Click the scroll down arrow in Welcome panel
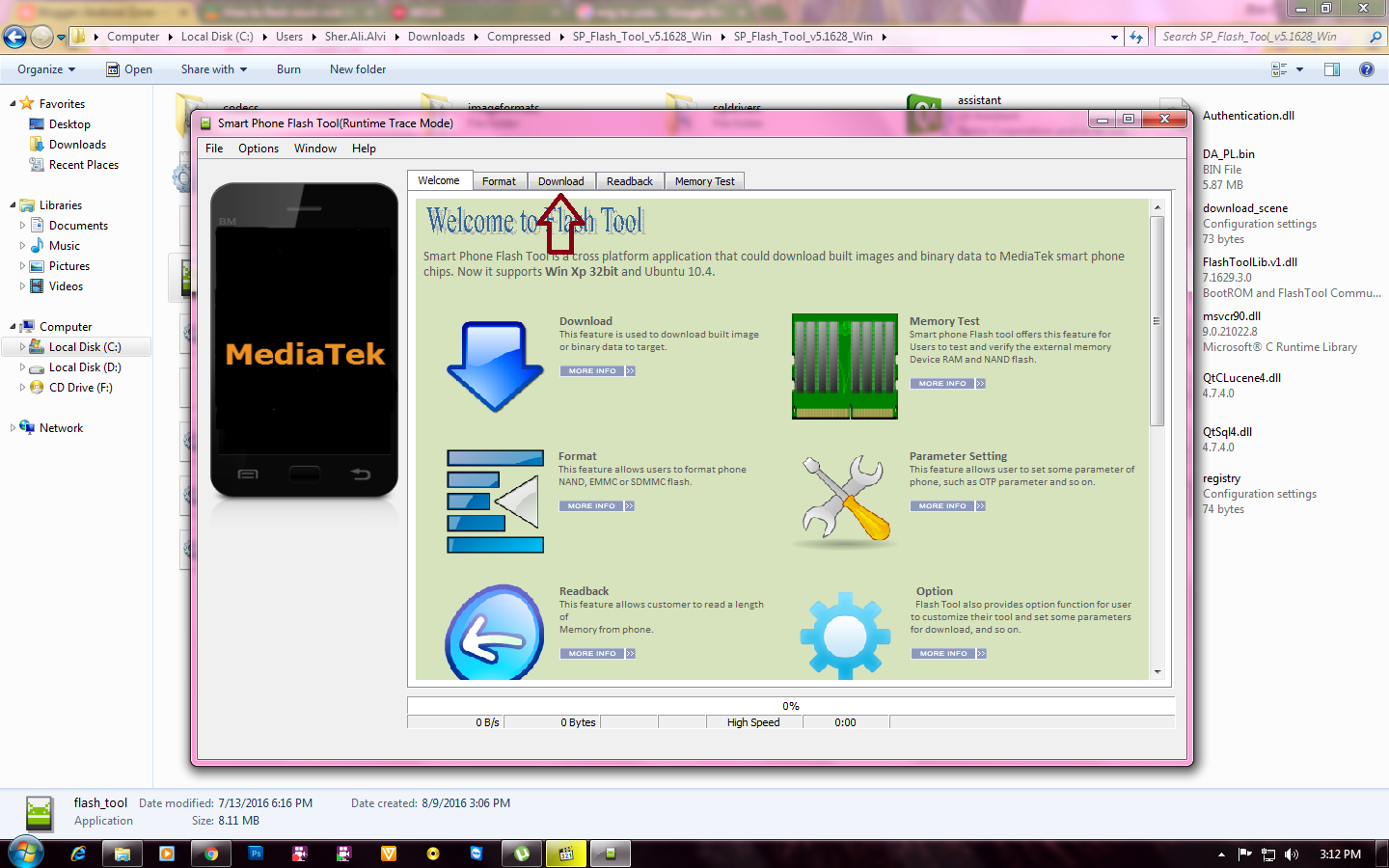Viewport: 1389px width, 868px height. tap(1157, 672)
